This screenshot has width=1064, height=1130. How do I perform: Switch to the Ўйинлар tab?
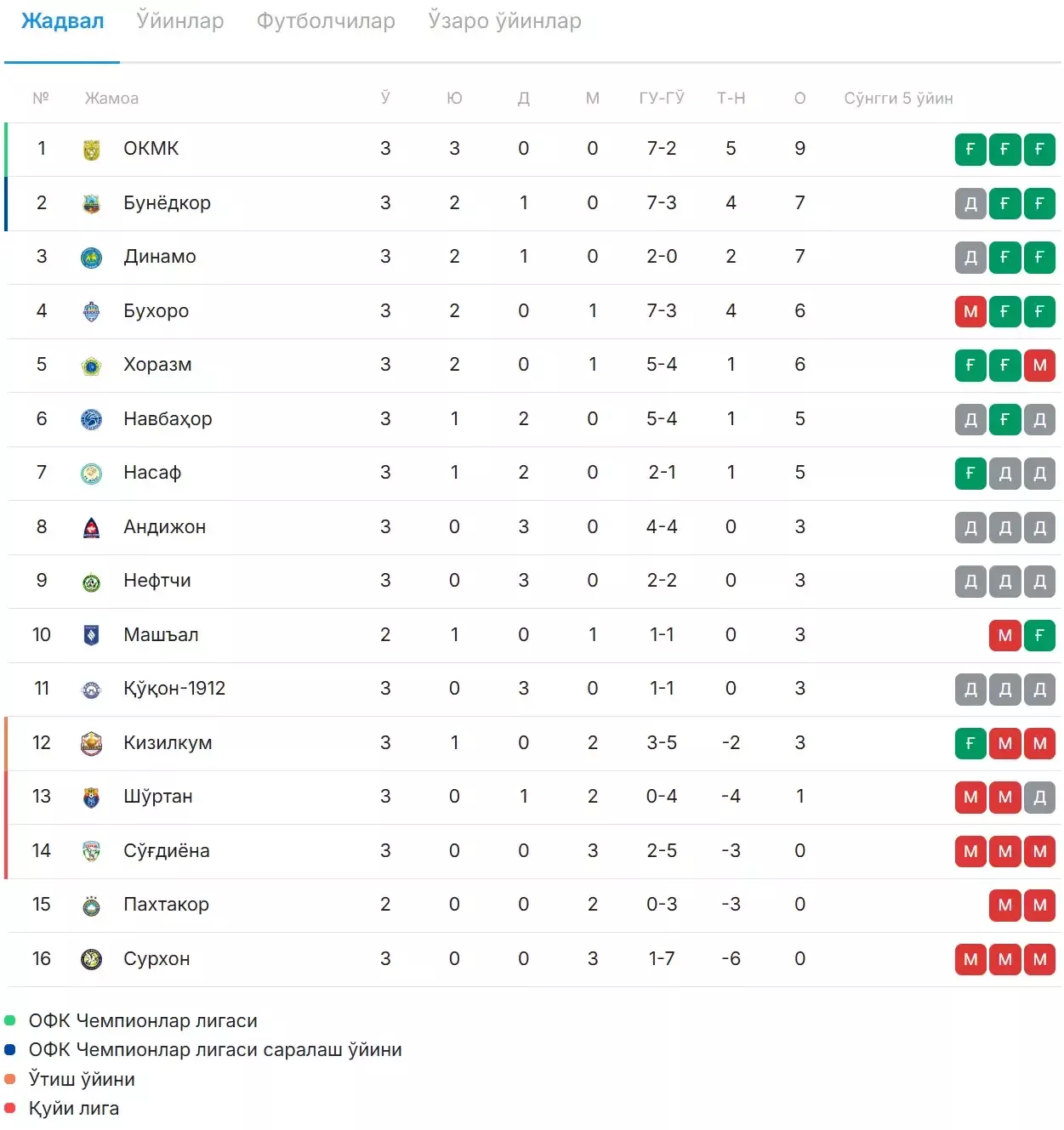point(180,21)
